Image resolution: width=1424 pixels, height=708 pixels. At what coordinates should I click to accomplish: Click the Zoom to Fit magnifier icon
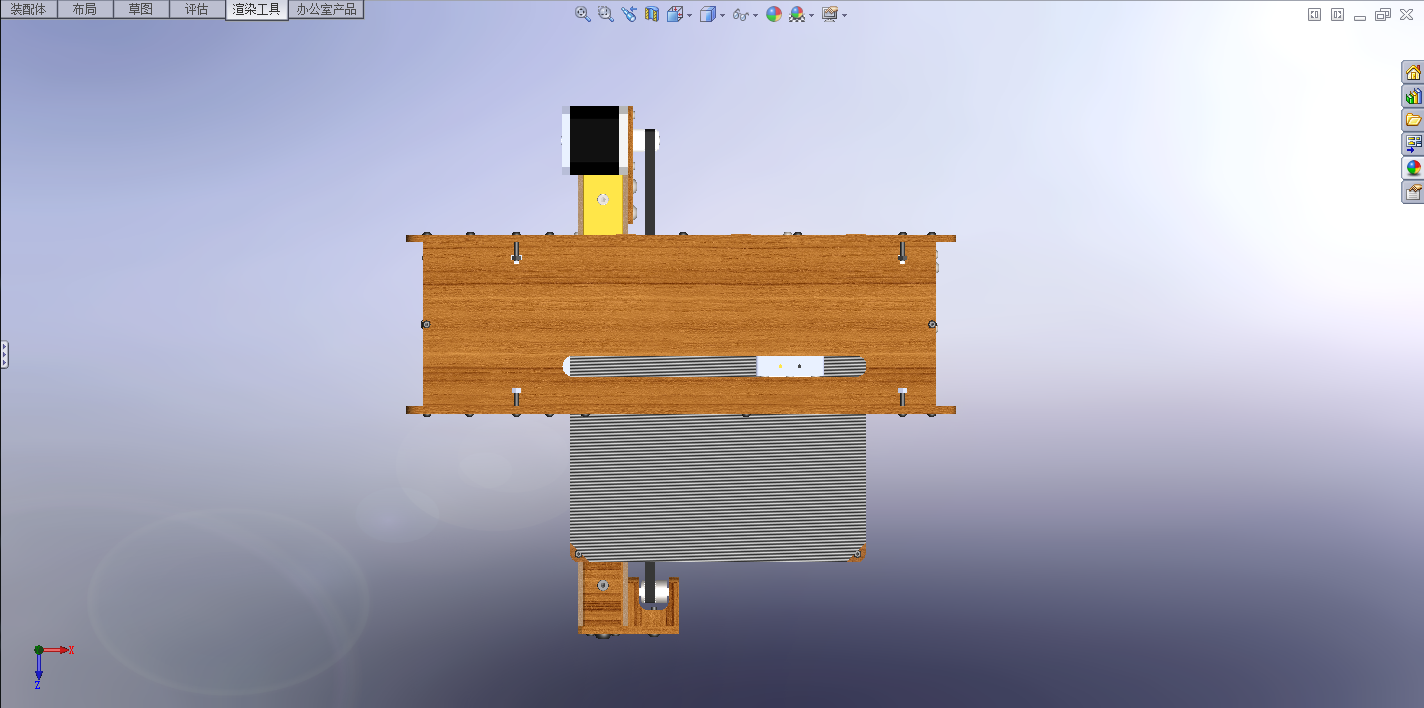click(x=583, y=14)
